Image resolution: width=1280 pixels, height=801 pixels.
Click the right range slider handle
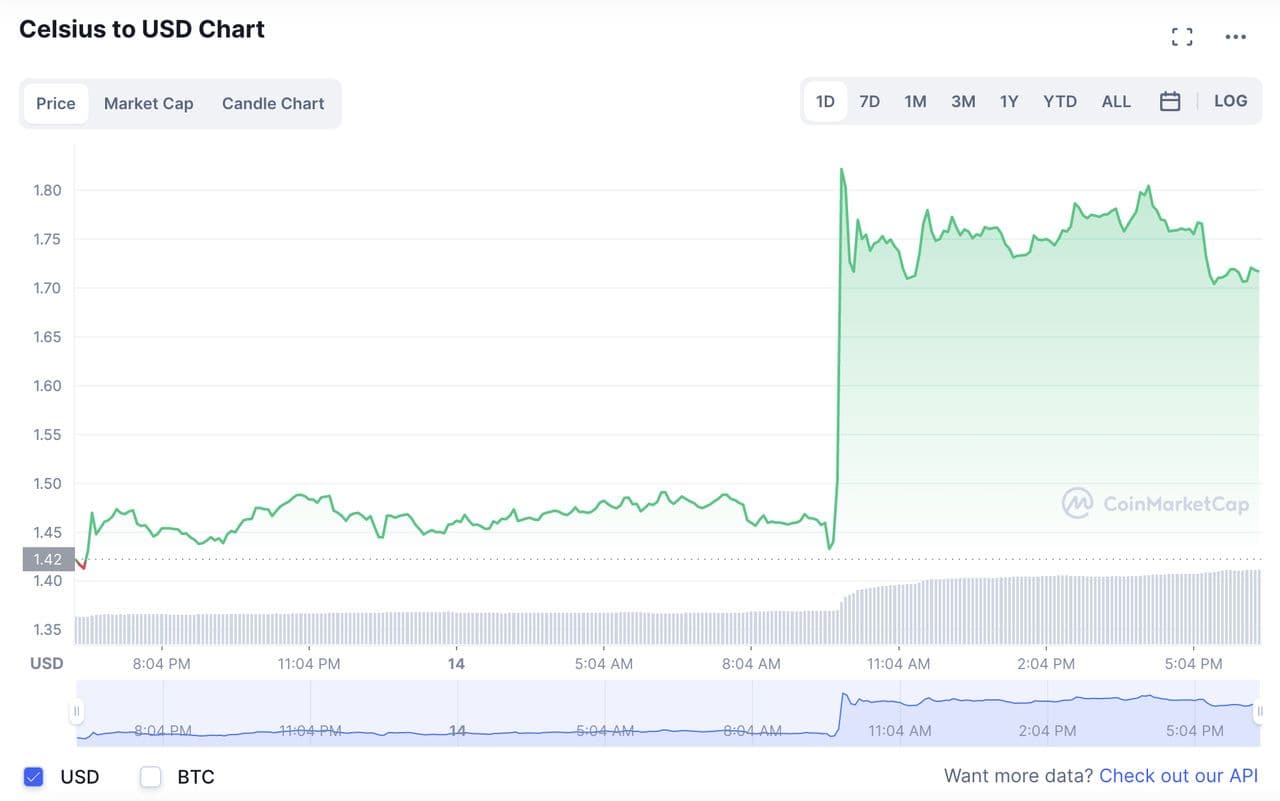(1259, 712)
